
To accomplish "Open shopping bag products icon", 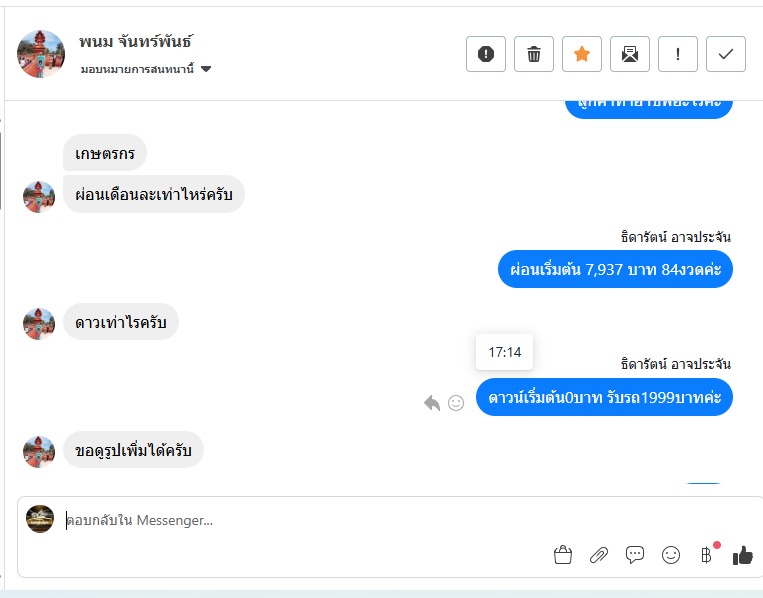I will pos(563,555).
